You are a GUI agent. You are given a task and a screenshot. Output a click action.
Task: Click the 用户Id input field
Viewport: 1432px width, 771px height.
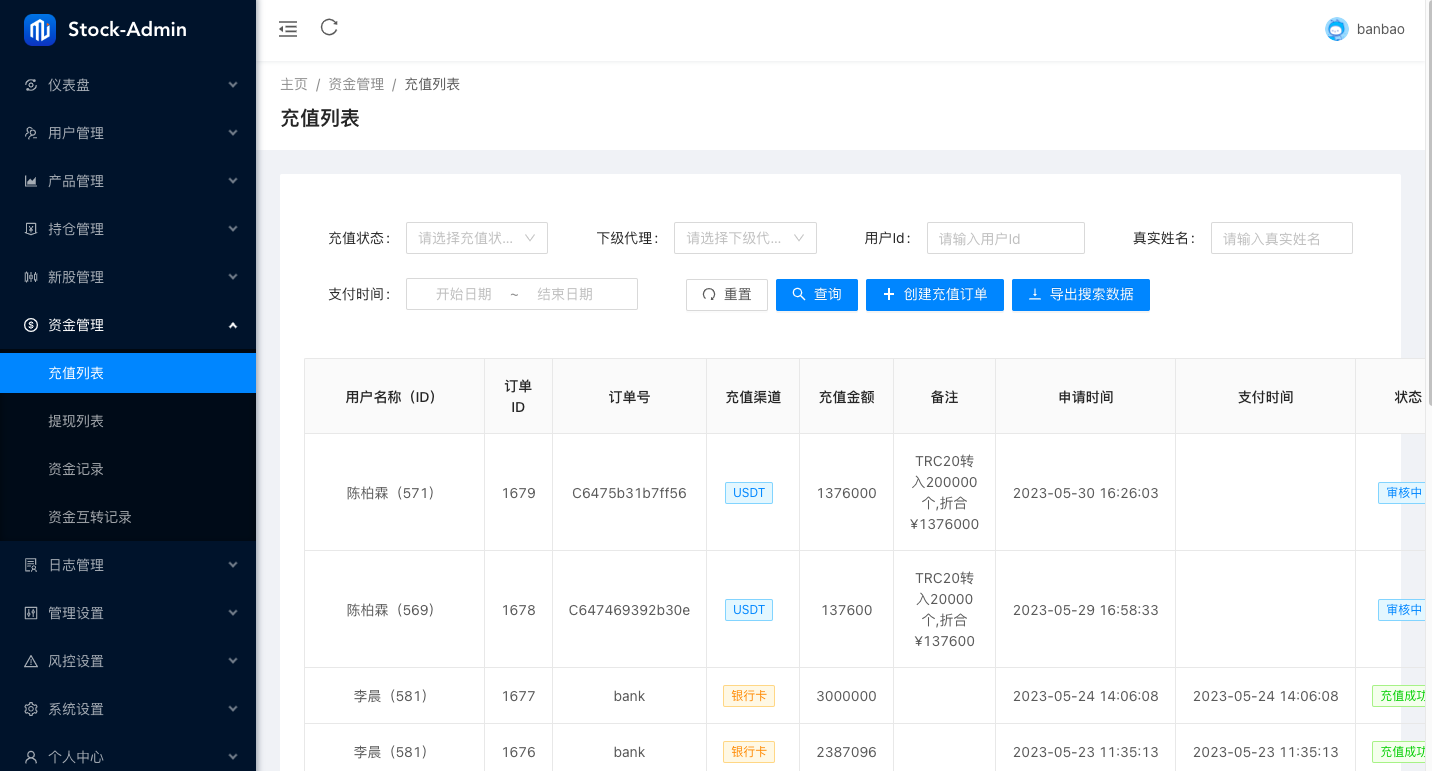pyautogui.click(x=1005, y=238)
